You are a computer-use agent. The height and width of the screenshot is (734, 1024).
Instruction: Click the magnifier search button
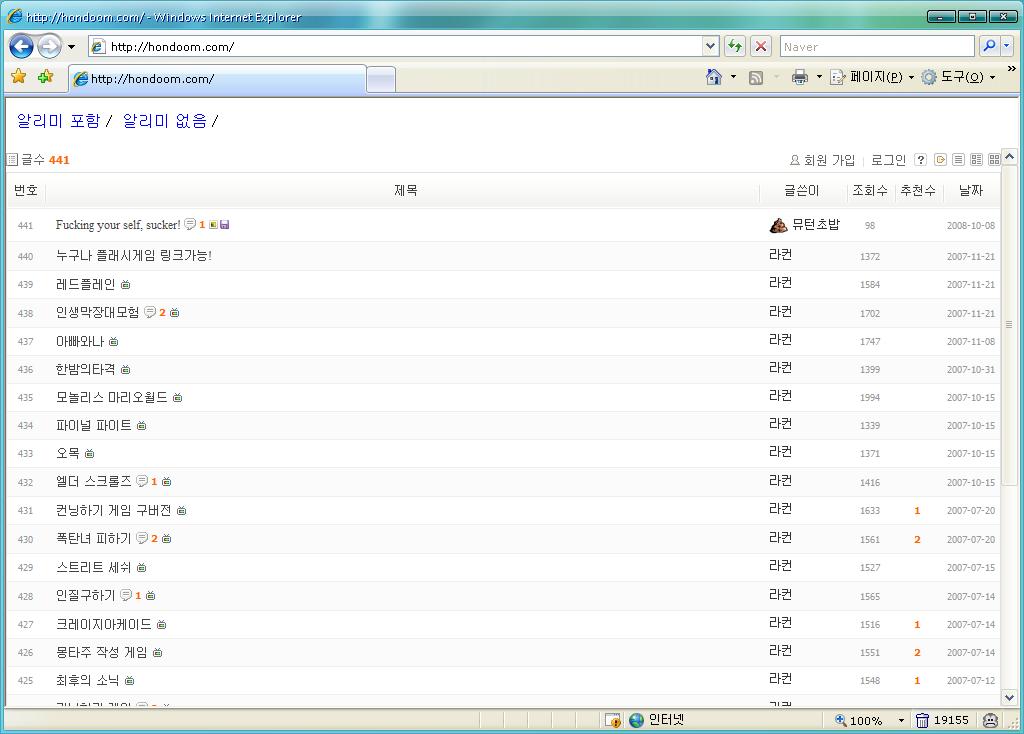click(x=989, y=46)
